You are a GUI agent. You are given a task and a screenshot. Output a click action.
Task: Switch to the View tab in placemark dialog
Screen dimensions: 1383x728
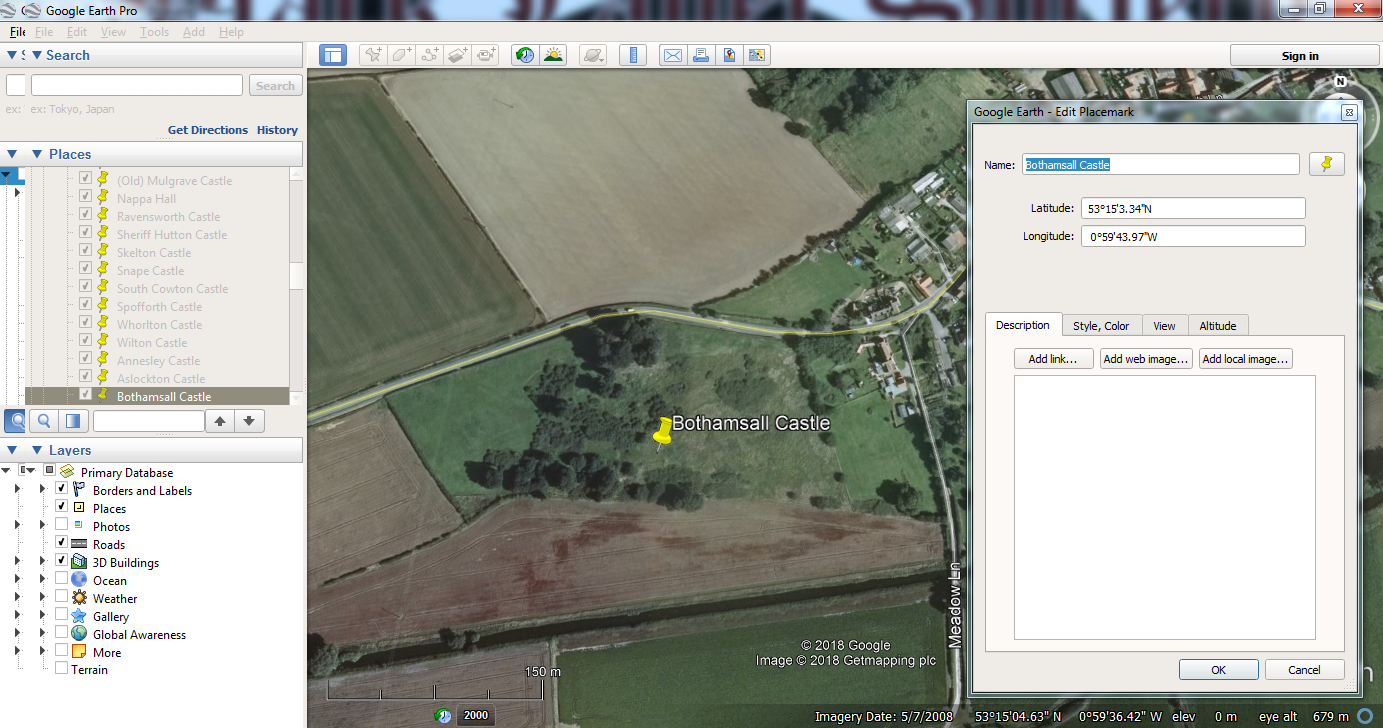coord(1164,326)
